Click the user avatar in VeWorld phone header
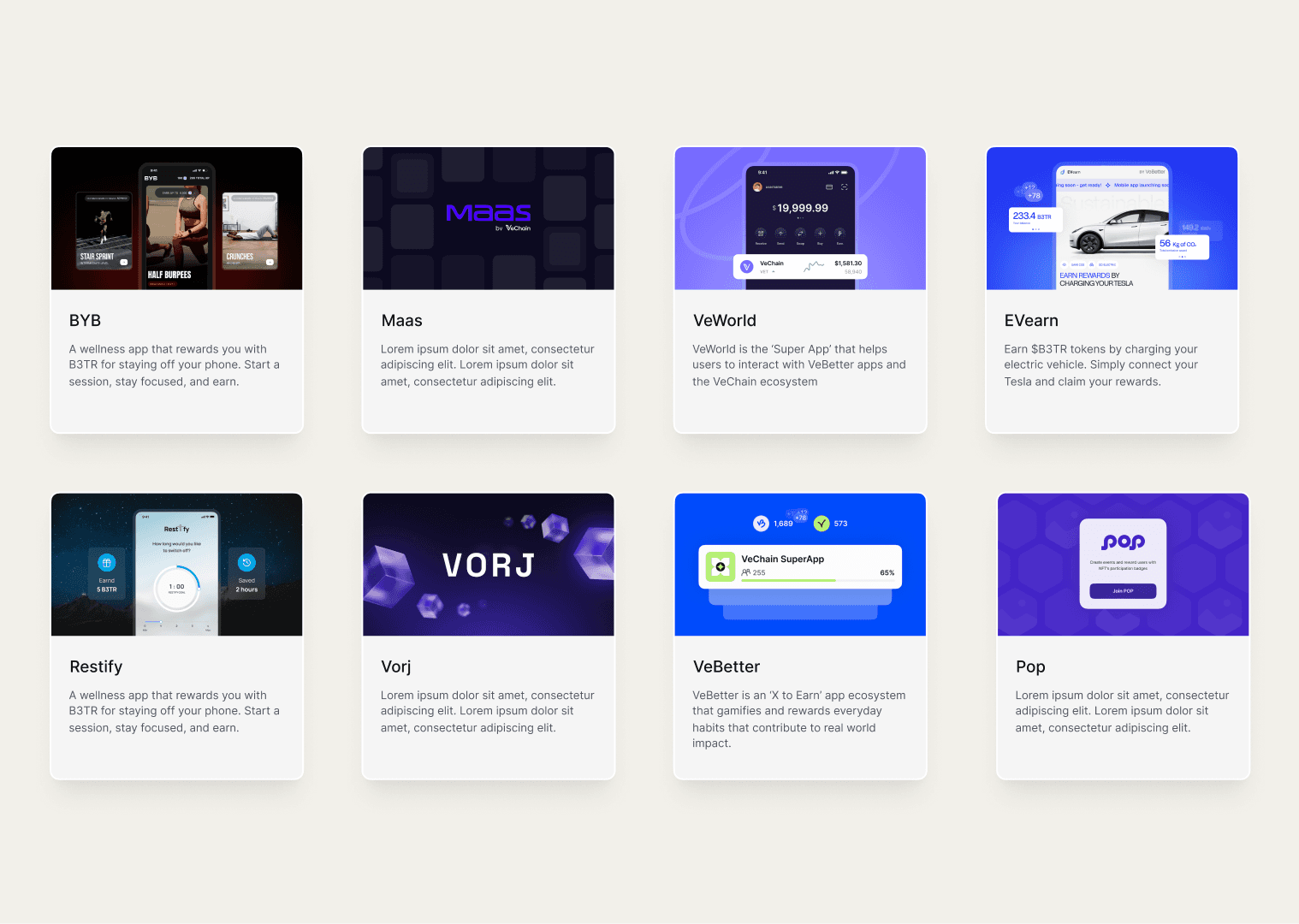Screen dimensions: 1299x924 757,187
